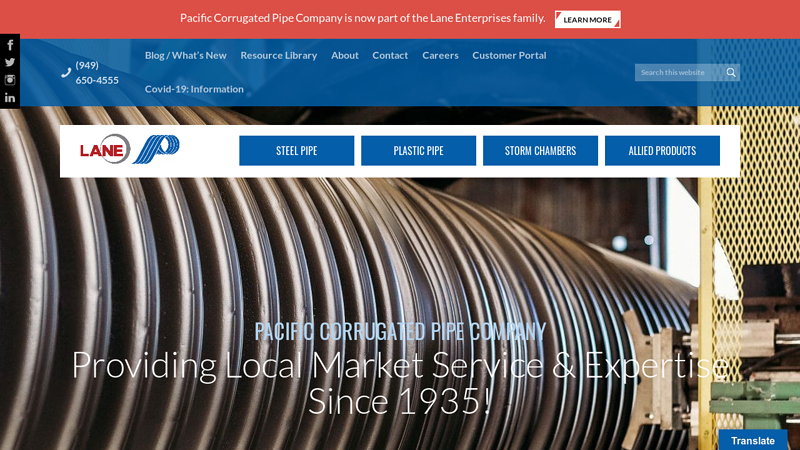
Task: Open the Facebook social link
Action: (x=10, y=45)
